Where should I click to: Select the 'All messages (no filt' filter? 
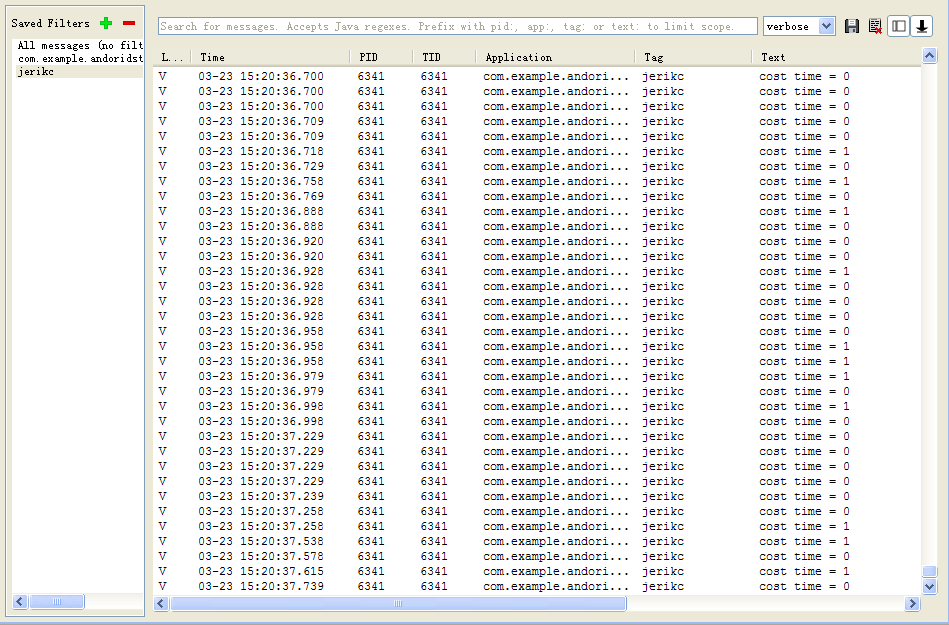80,45
